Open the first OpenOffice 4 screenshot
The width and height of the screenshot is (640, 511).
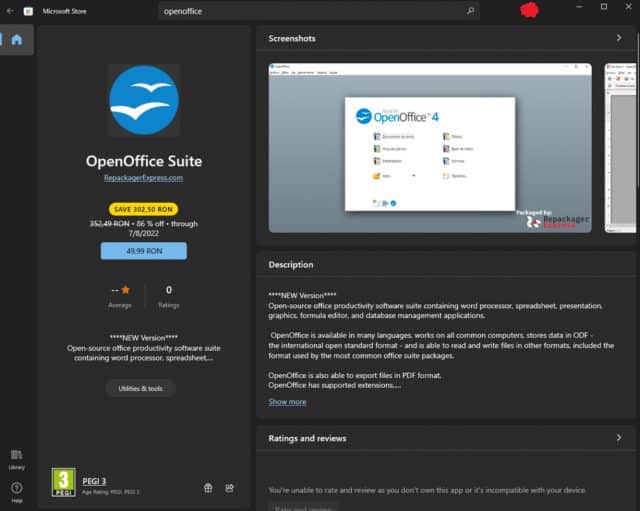pos(430,148)
